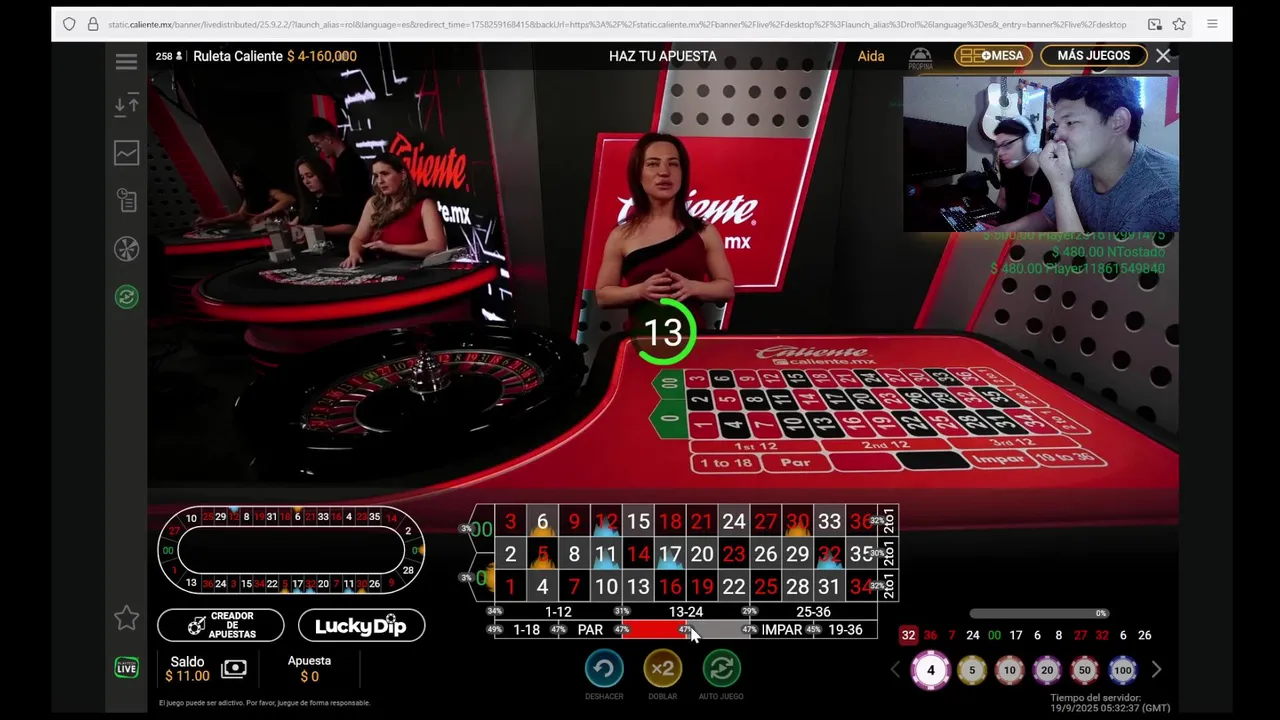The width and height of the screenshot is (1280, 720).
Task: Select the 5 value chip
Action: click(x=971, y=670)
